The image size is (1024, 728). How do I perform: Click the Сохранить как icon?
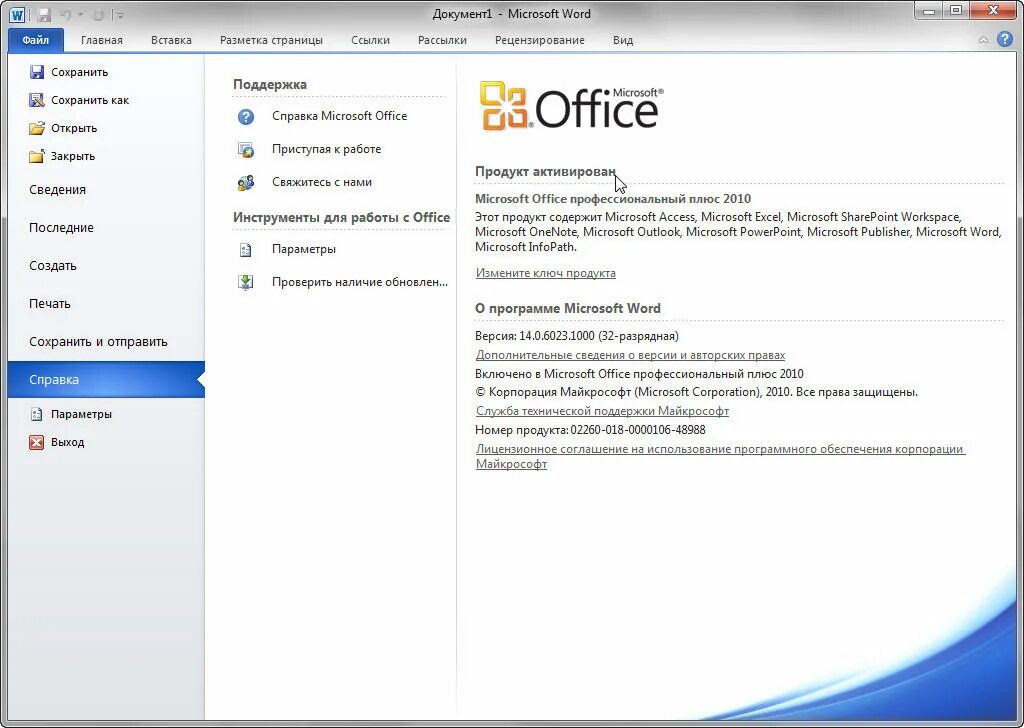37,100
